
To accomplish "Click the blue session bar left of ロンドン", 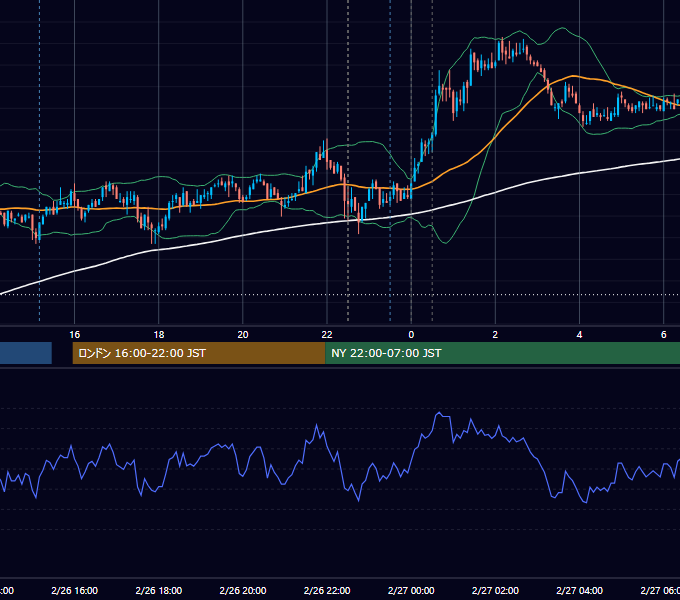I will point(26,353).
